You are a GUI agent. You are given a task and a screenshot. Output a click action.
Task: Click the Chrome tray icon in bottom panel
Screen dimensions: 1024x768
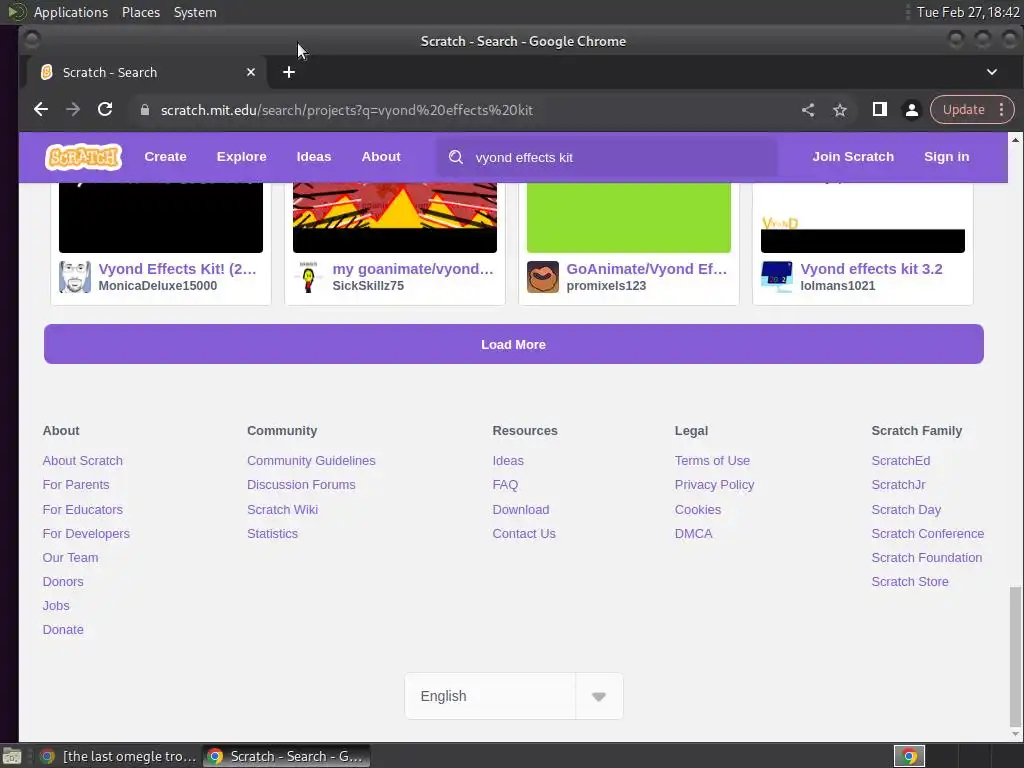909,756
